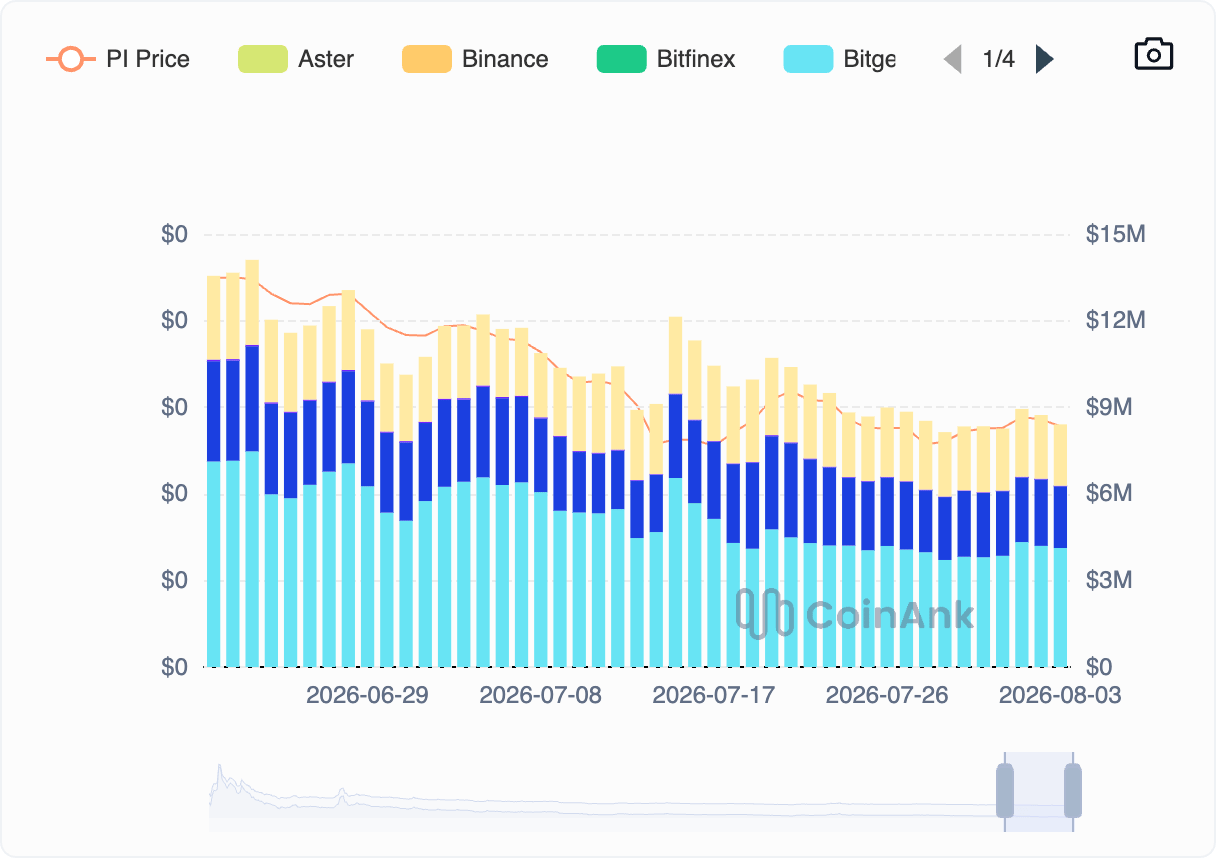Save chart as image with camera icon
This screenshot has height=858, width=1216.
(x=1153, y=55)
